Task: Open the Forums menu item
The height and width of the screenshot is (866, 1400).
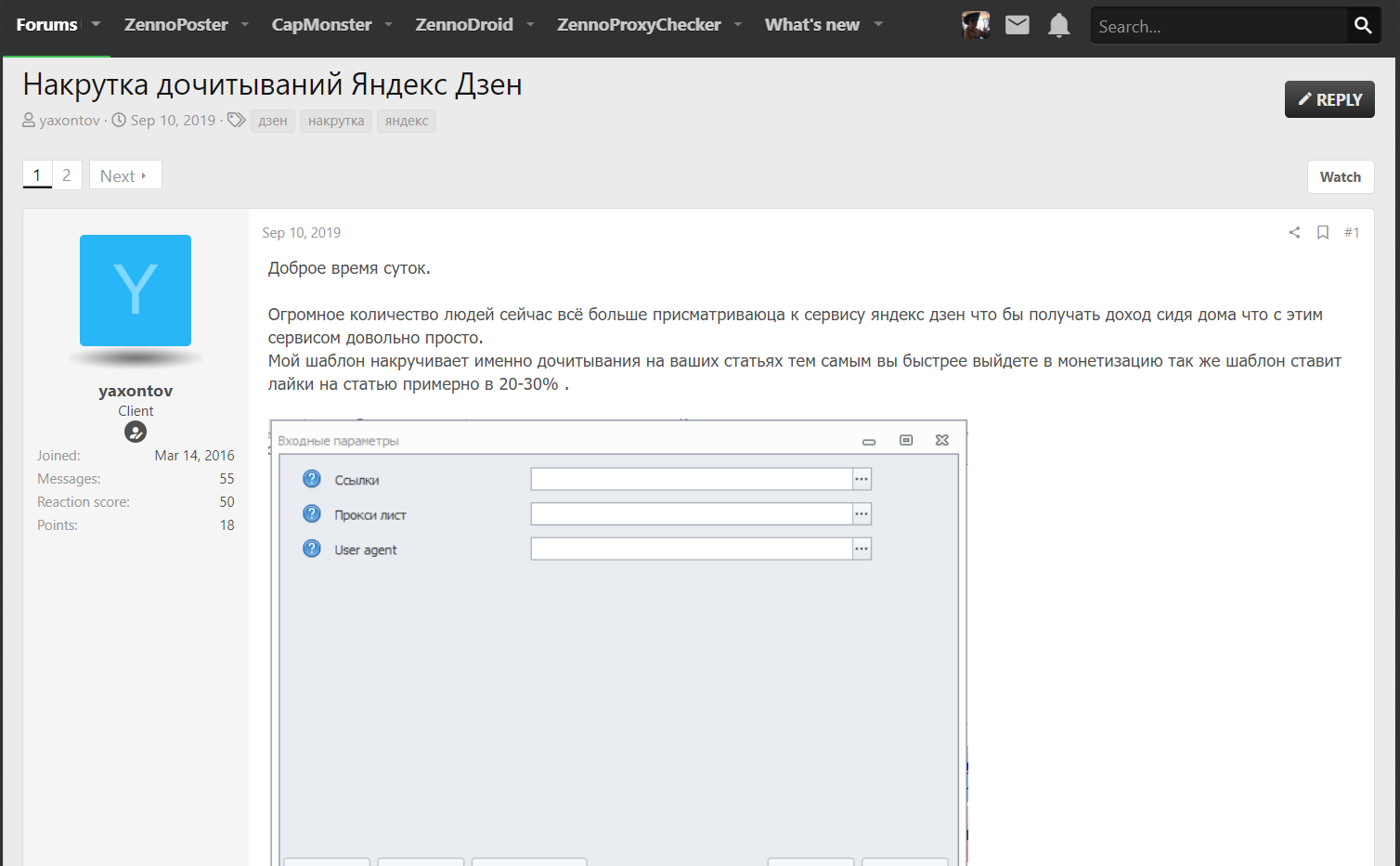Action: pyautogui.click(x=46, y=25)
